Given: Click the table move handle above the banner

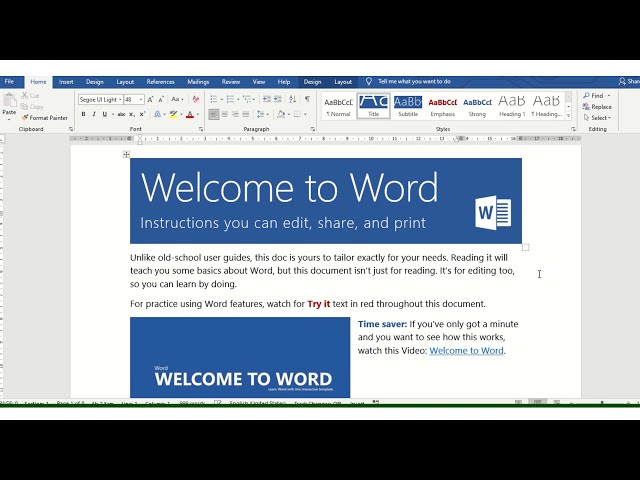Looking at the screenshot, I should point(126,154).
